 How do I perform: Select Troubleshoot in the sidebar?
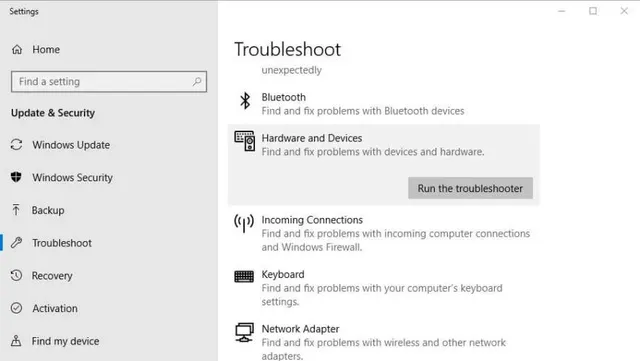coord(62,243)
